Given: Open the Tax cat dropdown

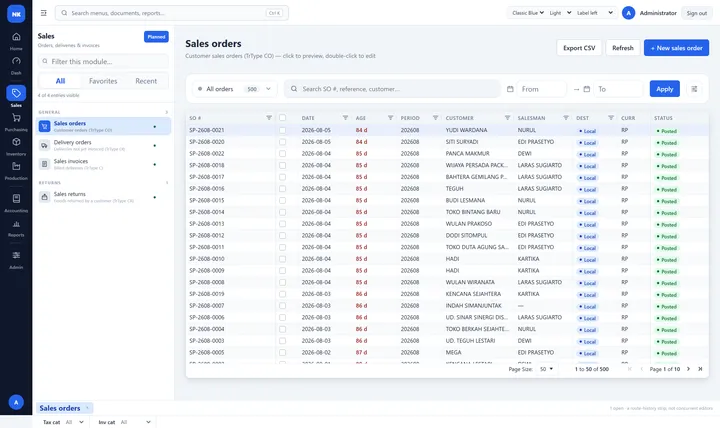Looking at the screenshot, I should click(75, 422).
